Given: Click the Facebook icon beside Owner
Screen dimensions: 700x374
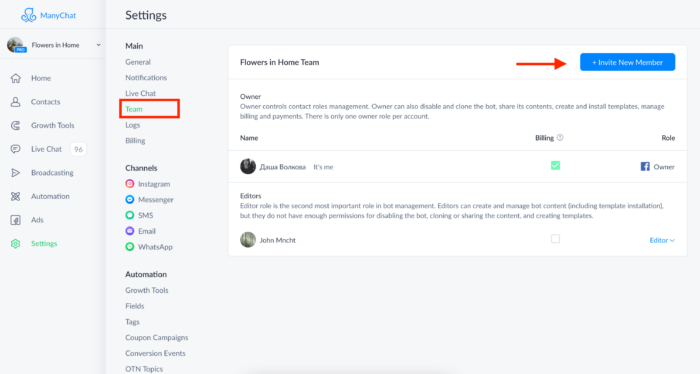Looking at the screenshot, I should pyautogui.click(x=645, y=166).
